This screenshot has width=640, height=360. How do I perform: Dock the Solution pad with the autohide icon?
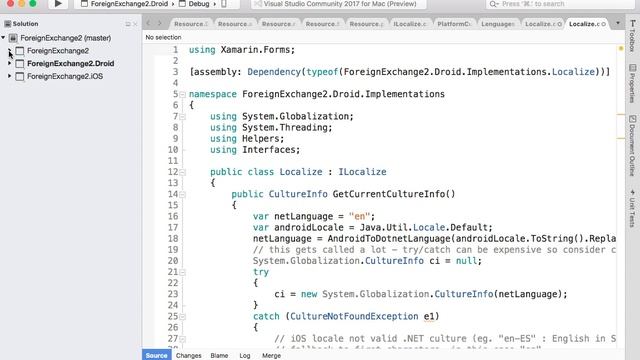pos(128,24)
